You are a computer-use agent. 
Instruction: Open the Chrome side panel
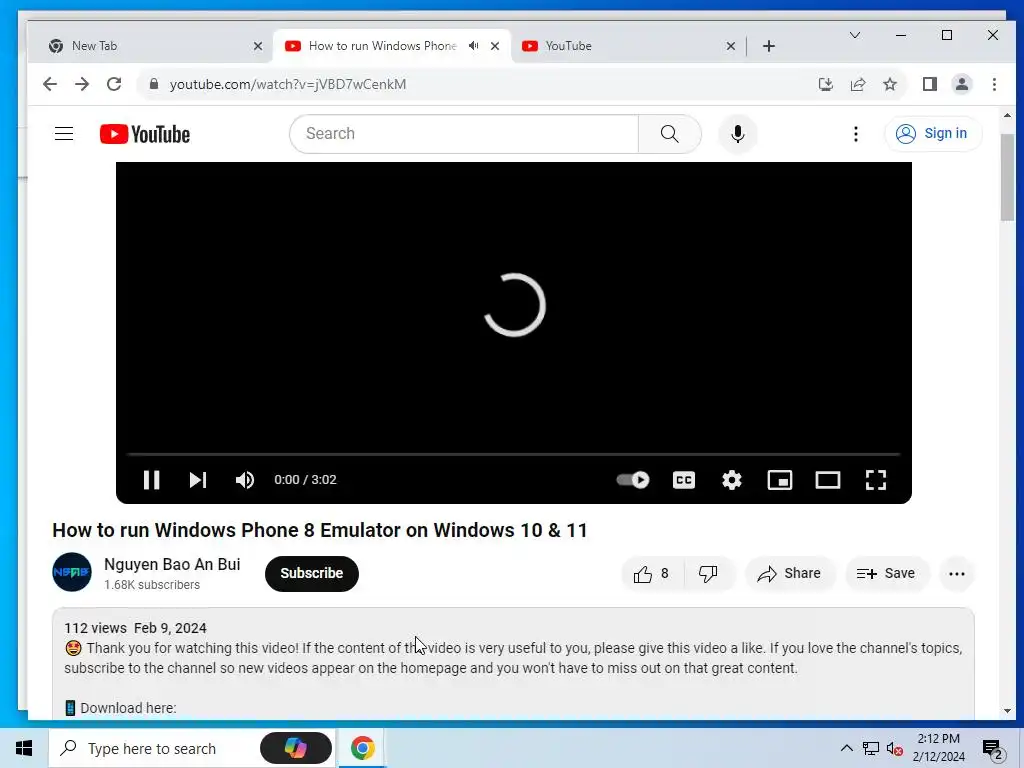point(930,84)
